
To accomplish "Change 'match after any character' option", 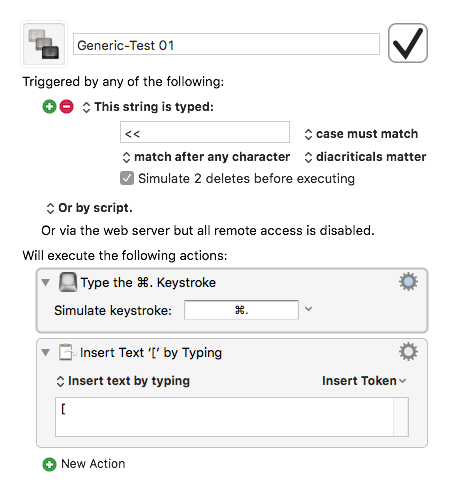I will [206, 157].
